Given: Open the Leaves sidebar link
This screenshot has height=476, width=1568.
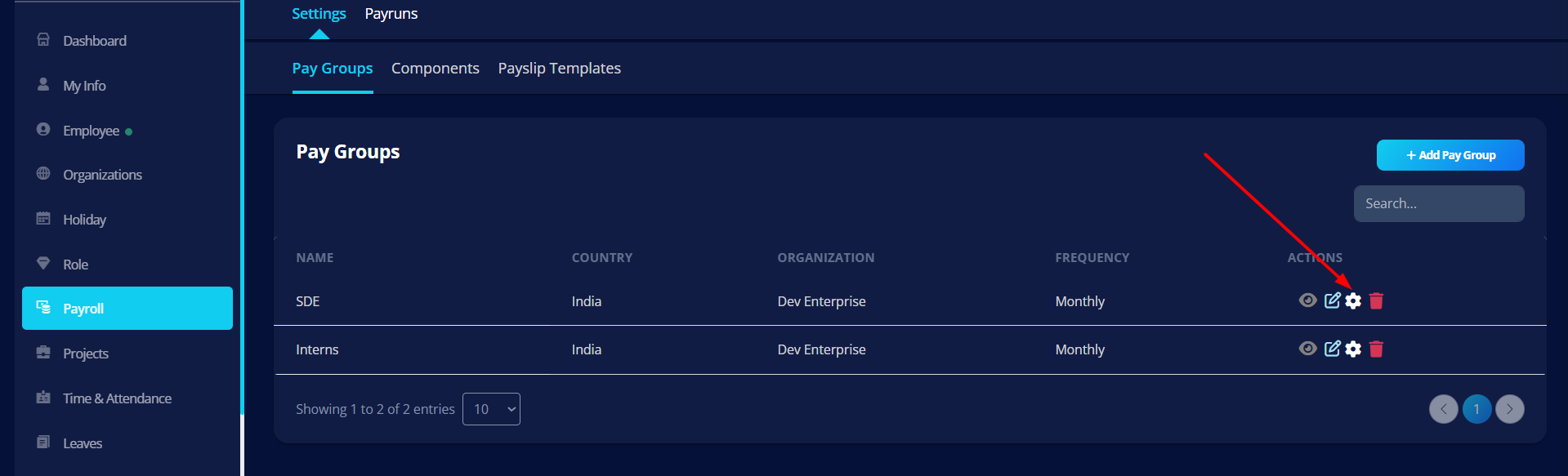Looking at the screenshot, I should tap(83, 443).
